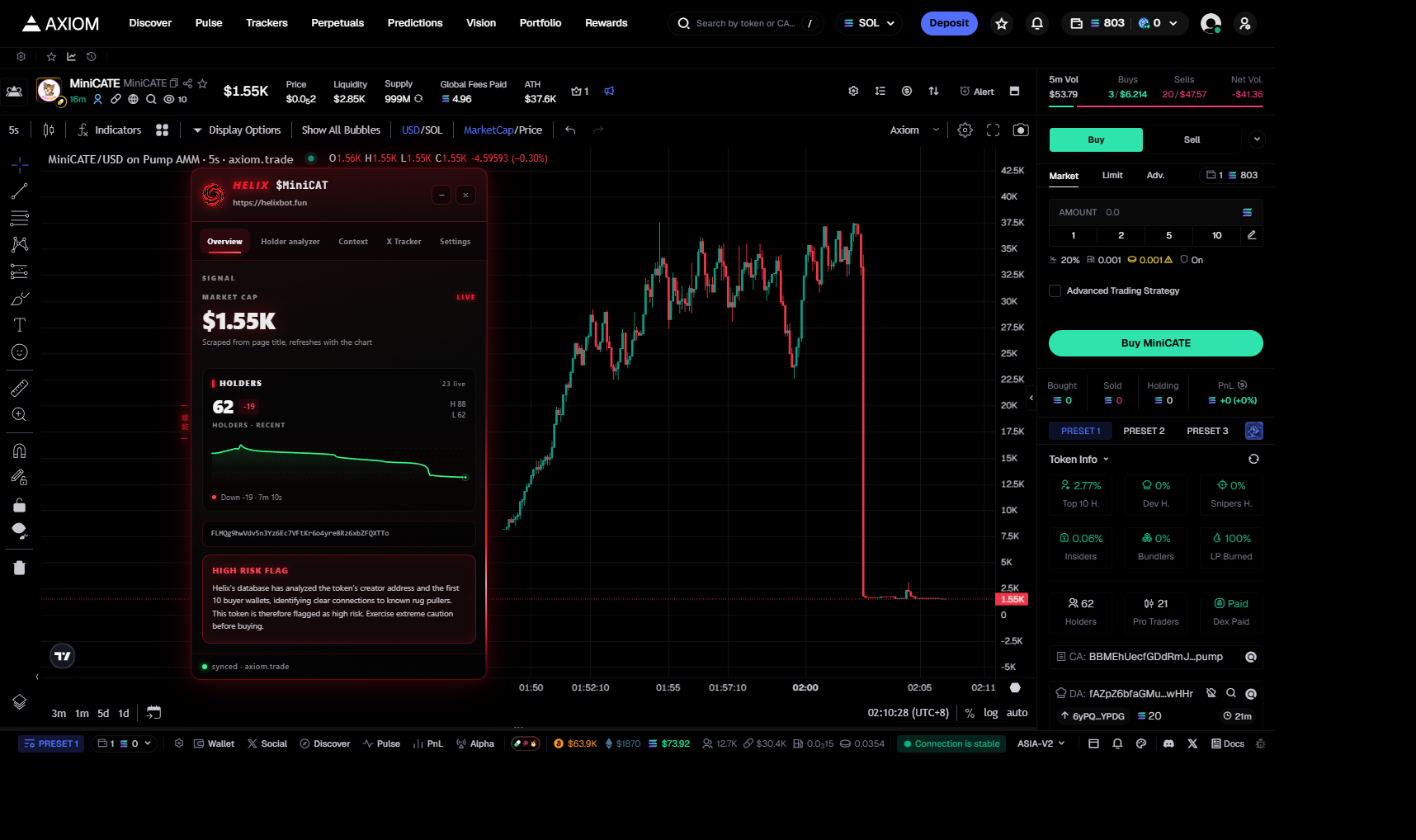Toggle Show All Bubbles on chart
The width and height of the screenshot is (1416, 840).
[x=341, y=130]
